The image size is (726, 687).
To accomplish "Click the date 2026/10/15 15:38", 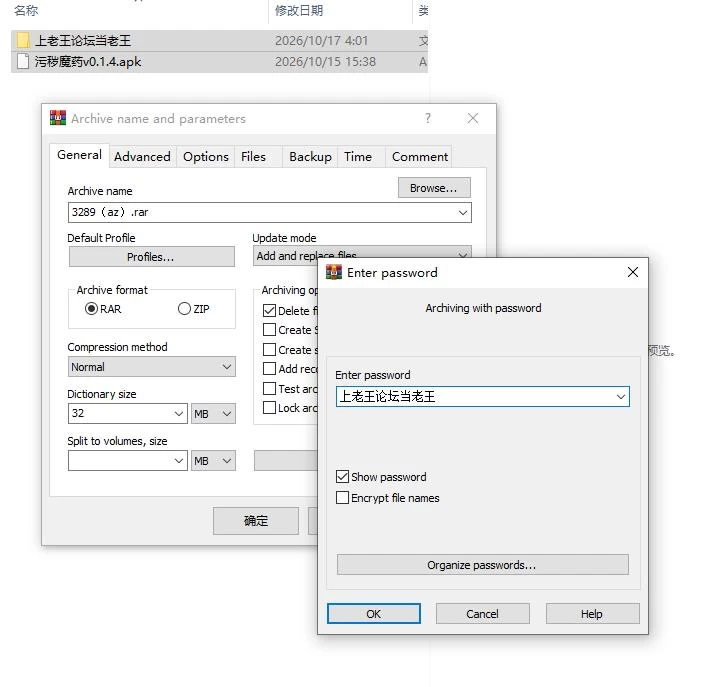I will pos(325,62).
